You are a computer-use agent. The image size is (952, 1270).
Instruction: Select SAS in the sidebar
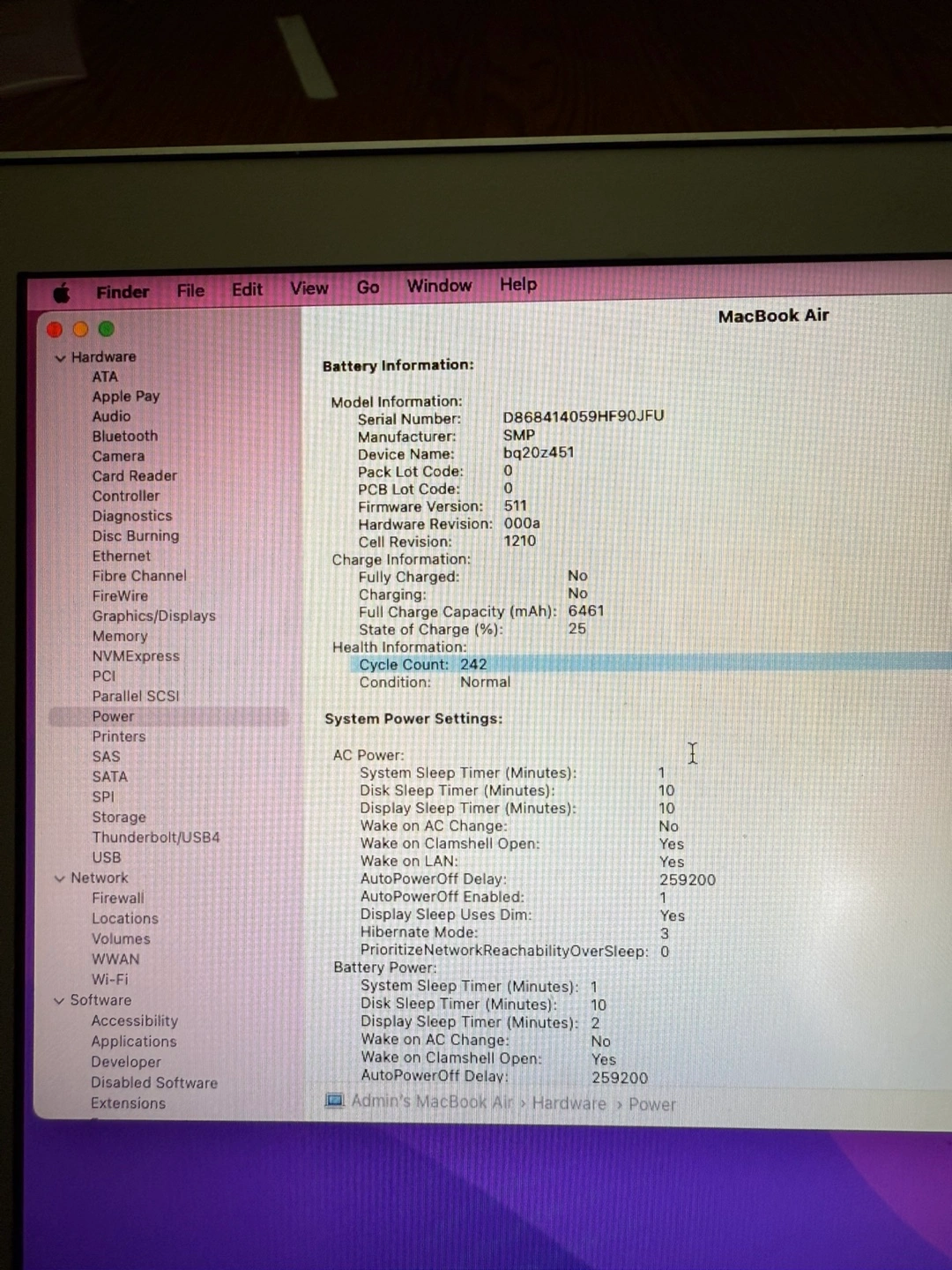[106, 757]
